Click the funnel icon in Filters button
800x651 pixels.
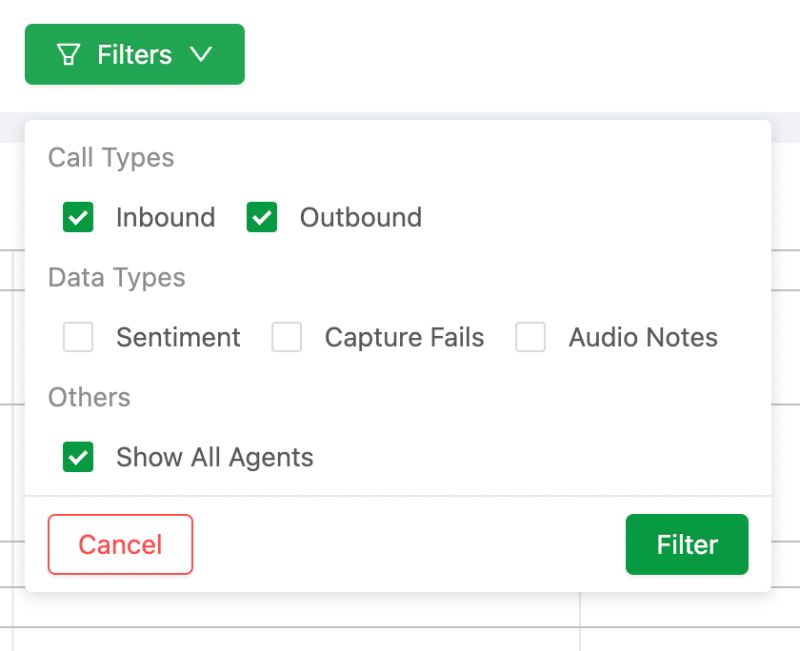pyautogui.click(x=68, y=54)
